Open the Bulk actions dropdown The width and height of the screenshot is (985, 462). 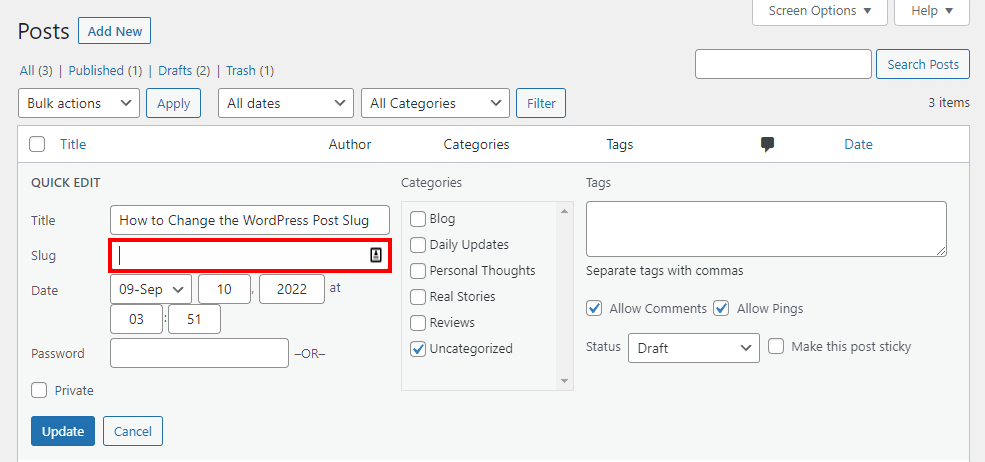click(x=79, y=103)
